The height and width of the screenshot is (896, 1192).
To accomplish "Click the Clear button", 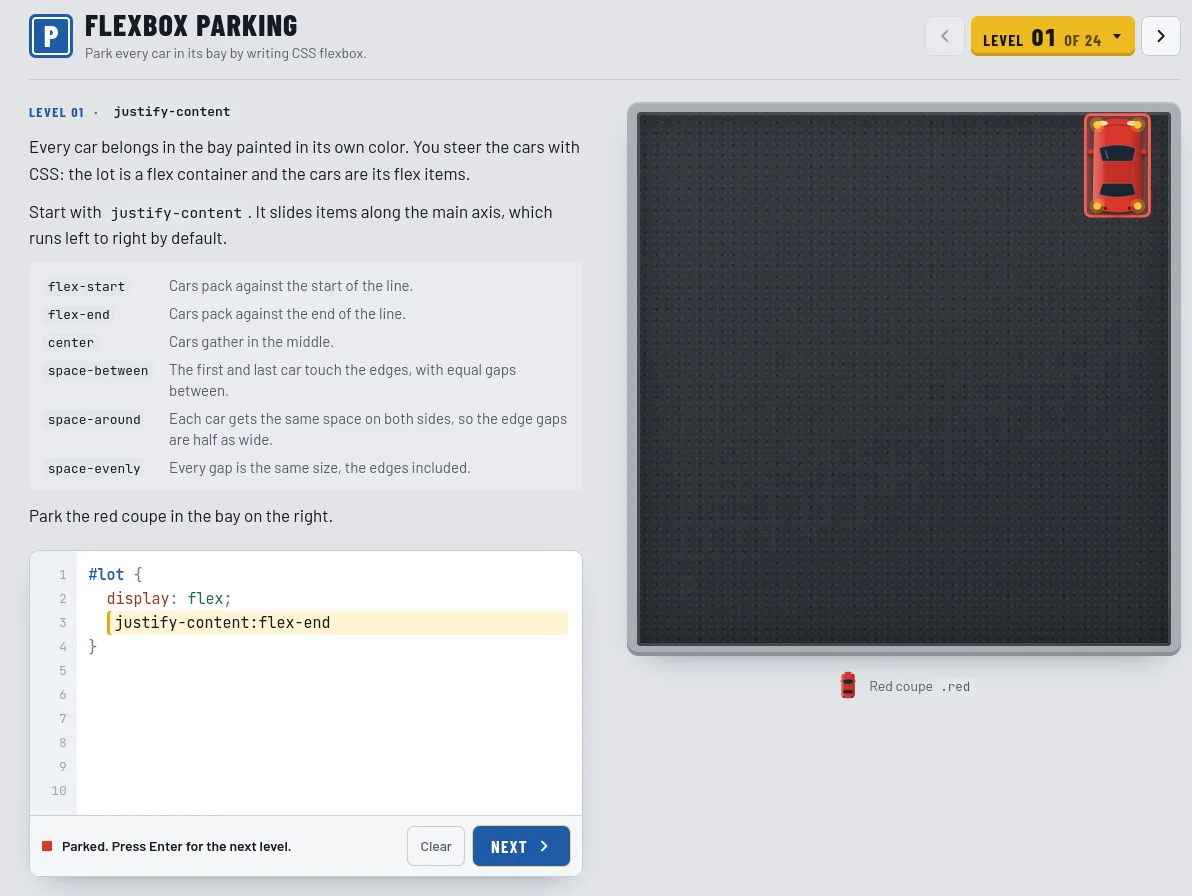I will tap(436, 846).
